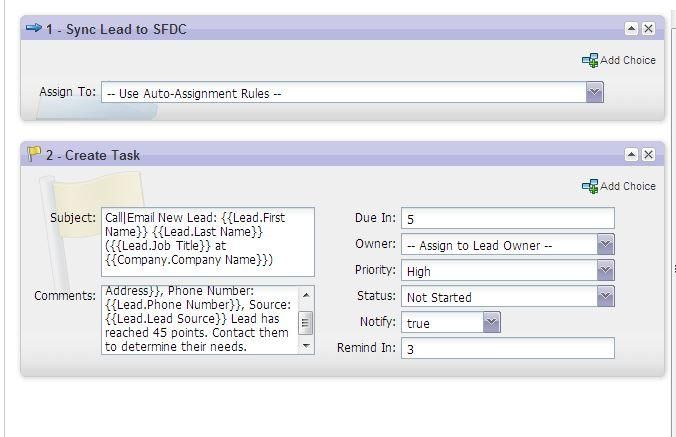676x437 pixels.
Task: Click the Add Choice link in Sync Lead
Action: click(x=627, y=61)
